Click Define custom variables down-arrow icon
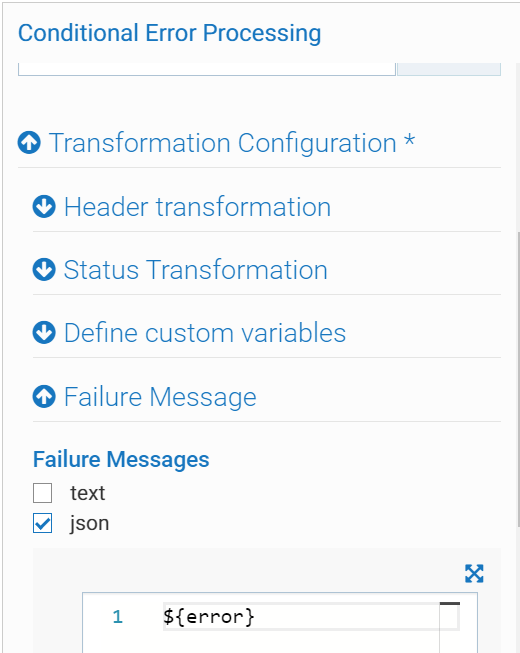This screenshot has width=520, height=653. coord(44,332)
